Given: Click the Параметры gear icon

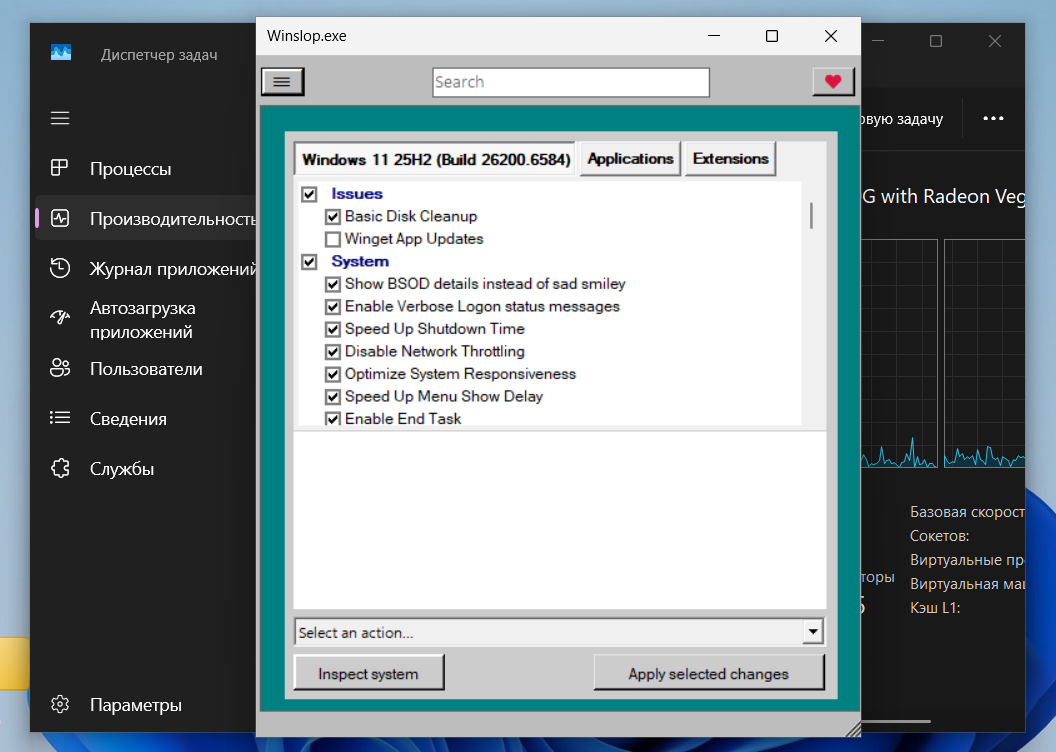Looking at the screenshot, I should (60, 704).
